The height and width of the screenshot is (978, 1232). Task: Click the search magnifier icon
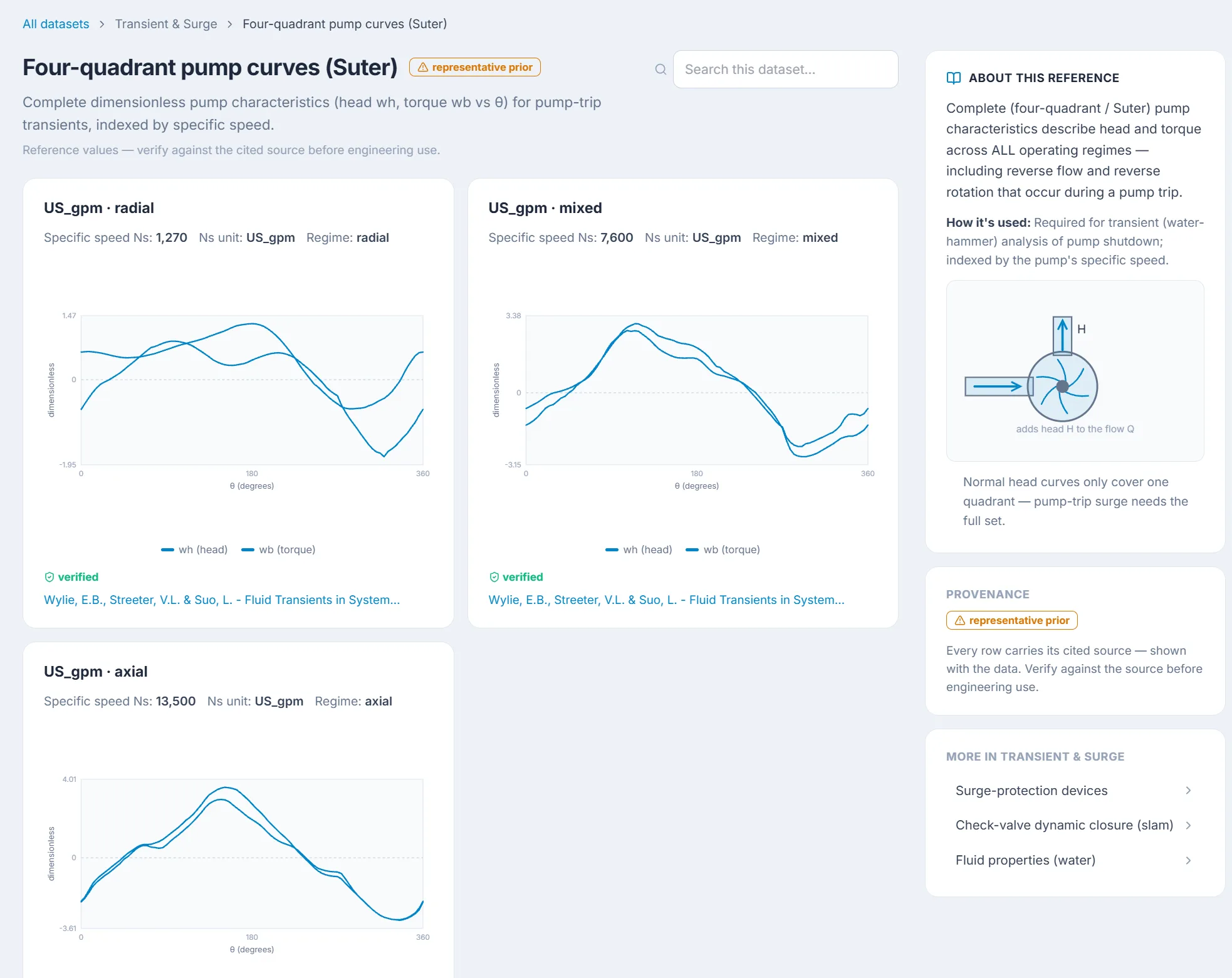pyautogui.click(x=660, y=69)
